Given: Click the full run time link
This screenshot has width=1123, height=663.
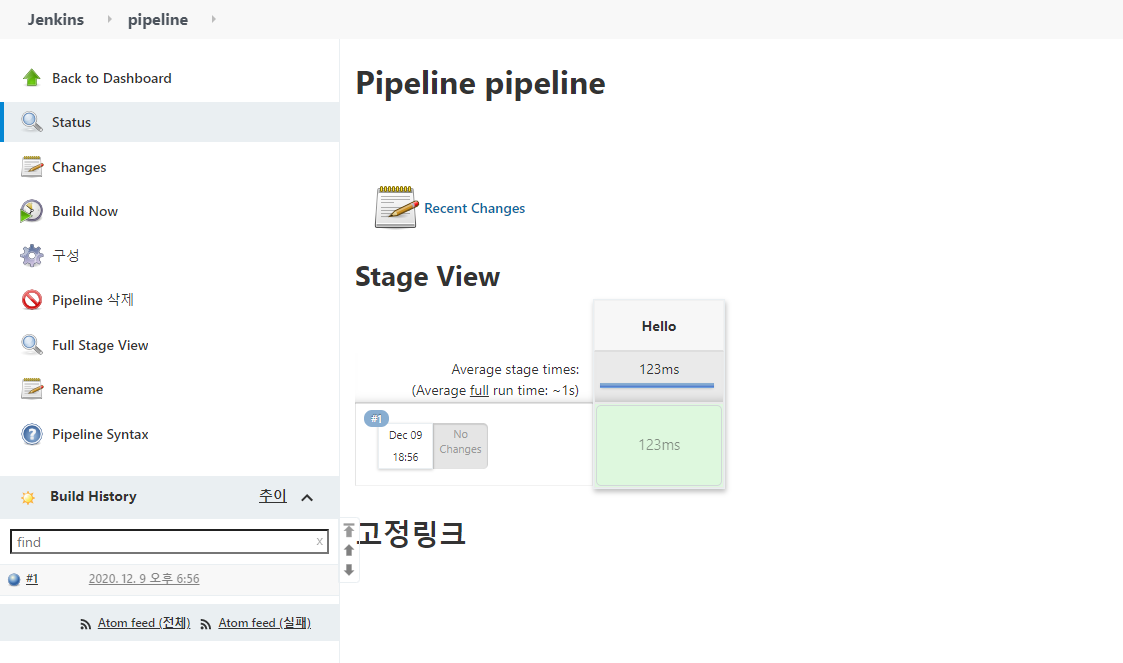Looking at the screenshot, I should point(479,390).
